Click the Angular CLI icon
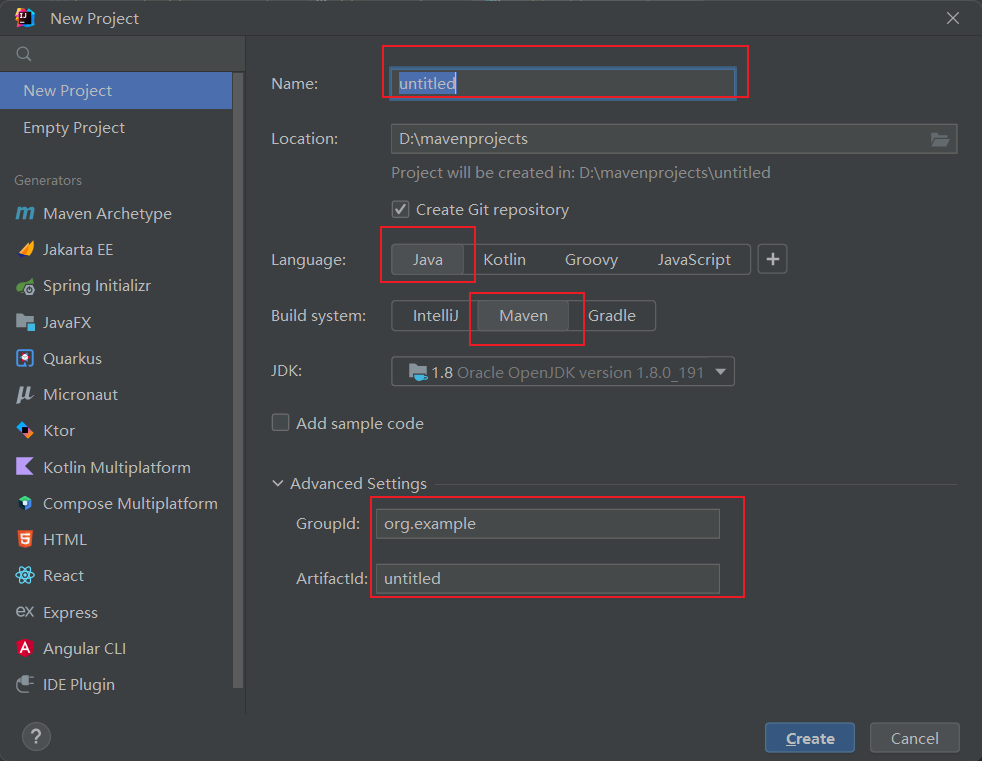This screenshot has height=761, width=982. pos(25,648)
